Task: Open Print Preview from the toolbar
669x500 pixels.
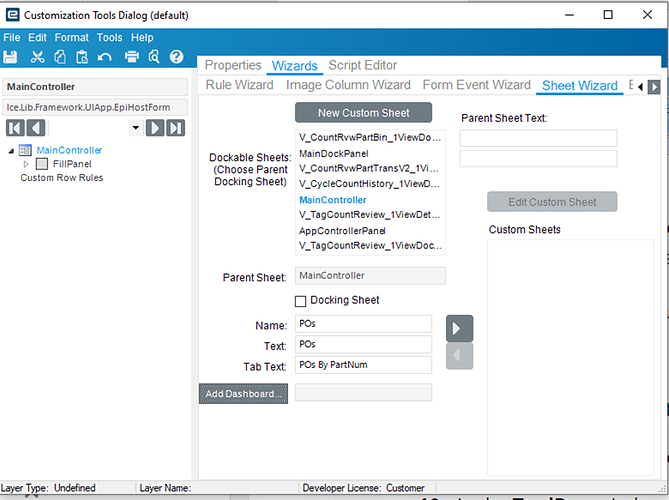Action: tap(155, 57)
